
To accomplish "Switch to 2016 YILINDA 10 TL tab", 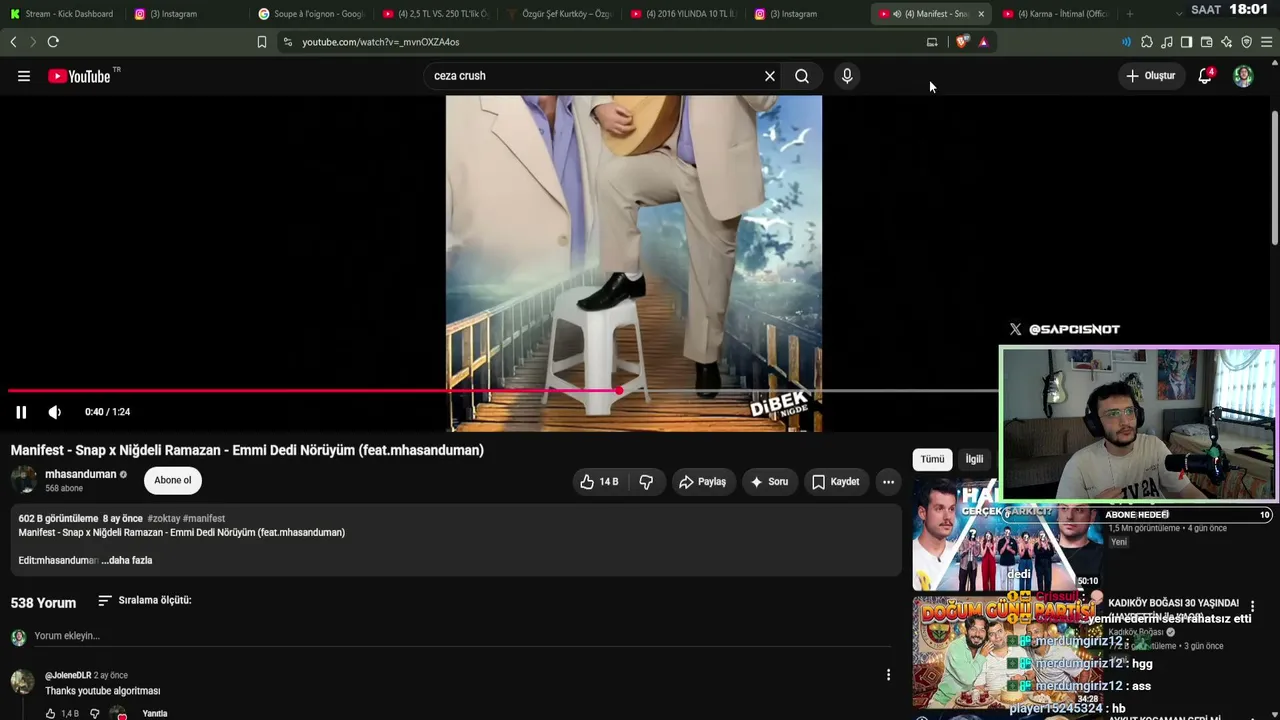I will [684, 14].
